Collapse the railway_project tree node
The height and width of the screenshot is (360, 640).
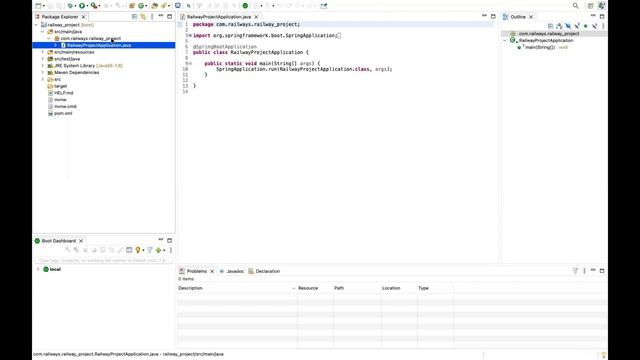36,25
